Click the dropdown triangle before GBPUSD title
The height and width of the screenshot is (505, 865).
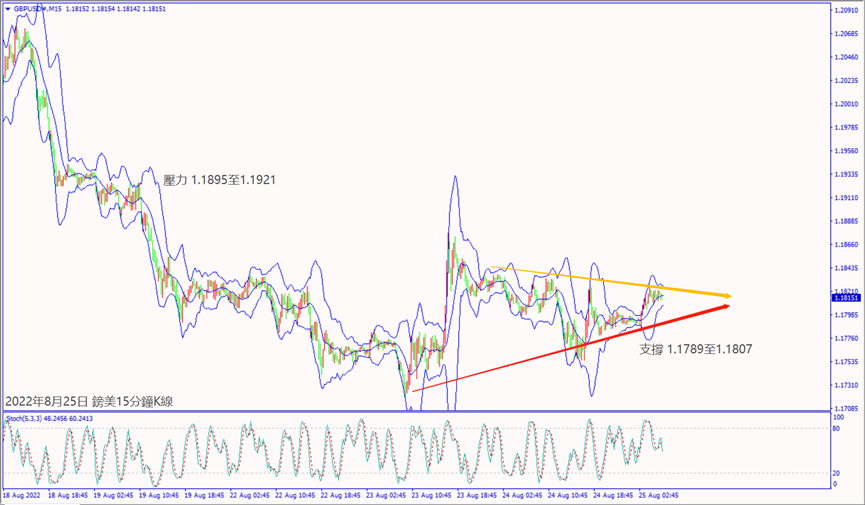pyautogui.click(x=6, y=9)
